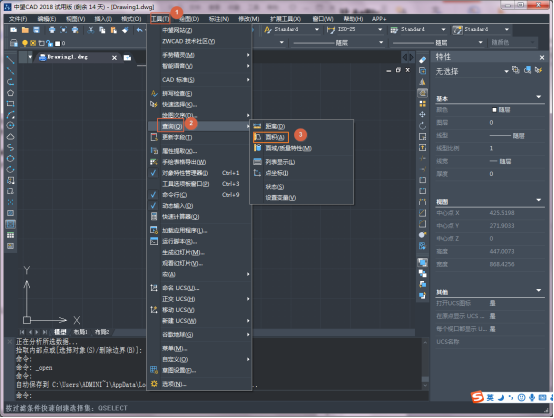The height and width of the screenshot is (418, 554).
Task: Expand the 自定义(C) submenu
Action: click(x=199, y=360)
